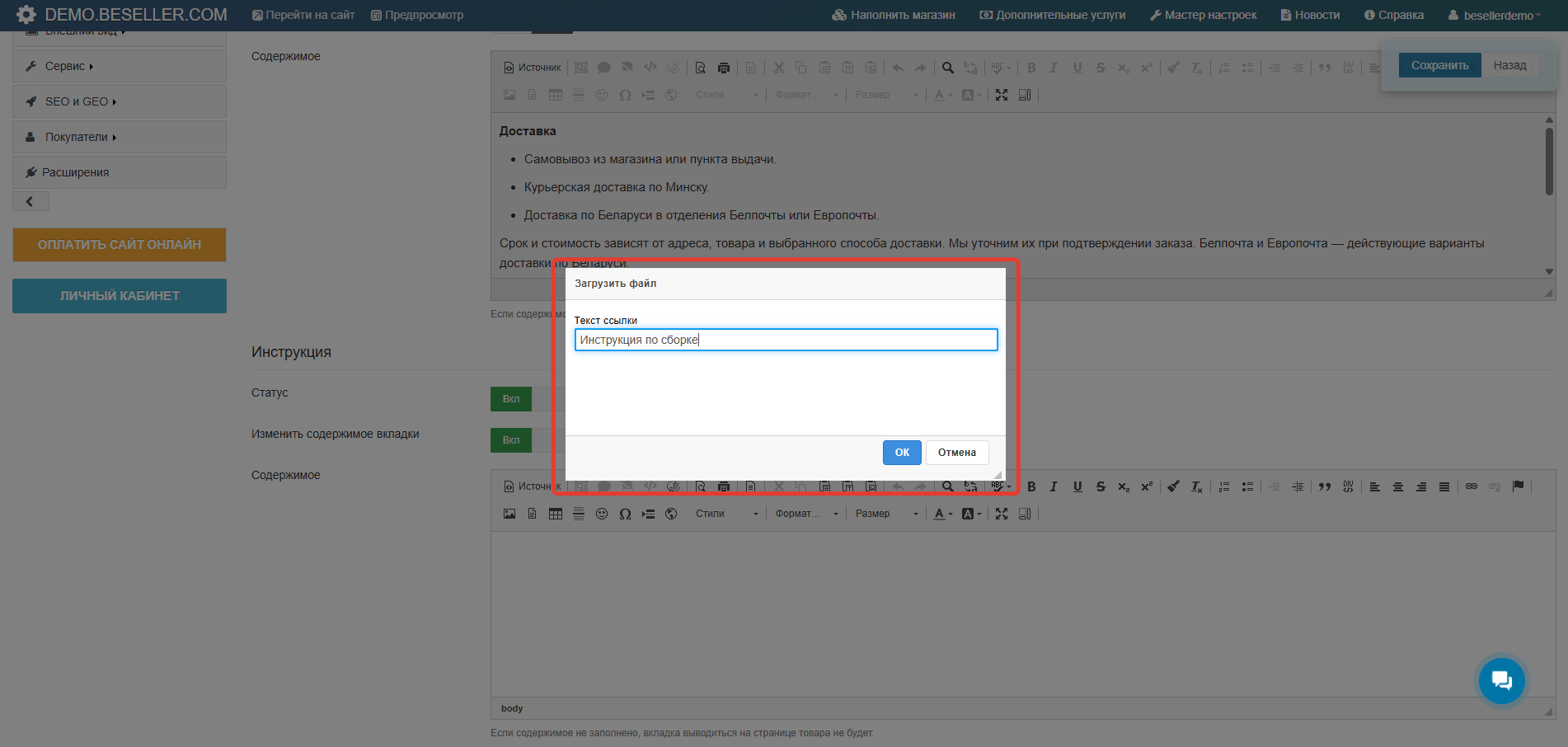Insert special character omega in lower editor
1568x747 pixels.
pos(625,514)
